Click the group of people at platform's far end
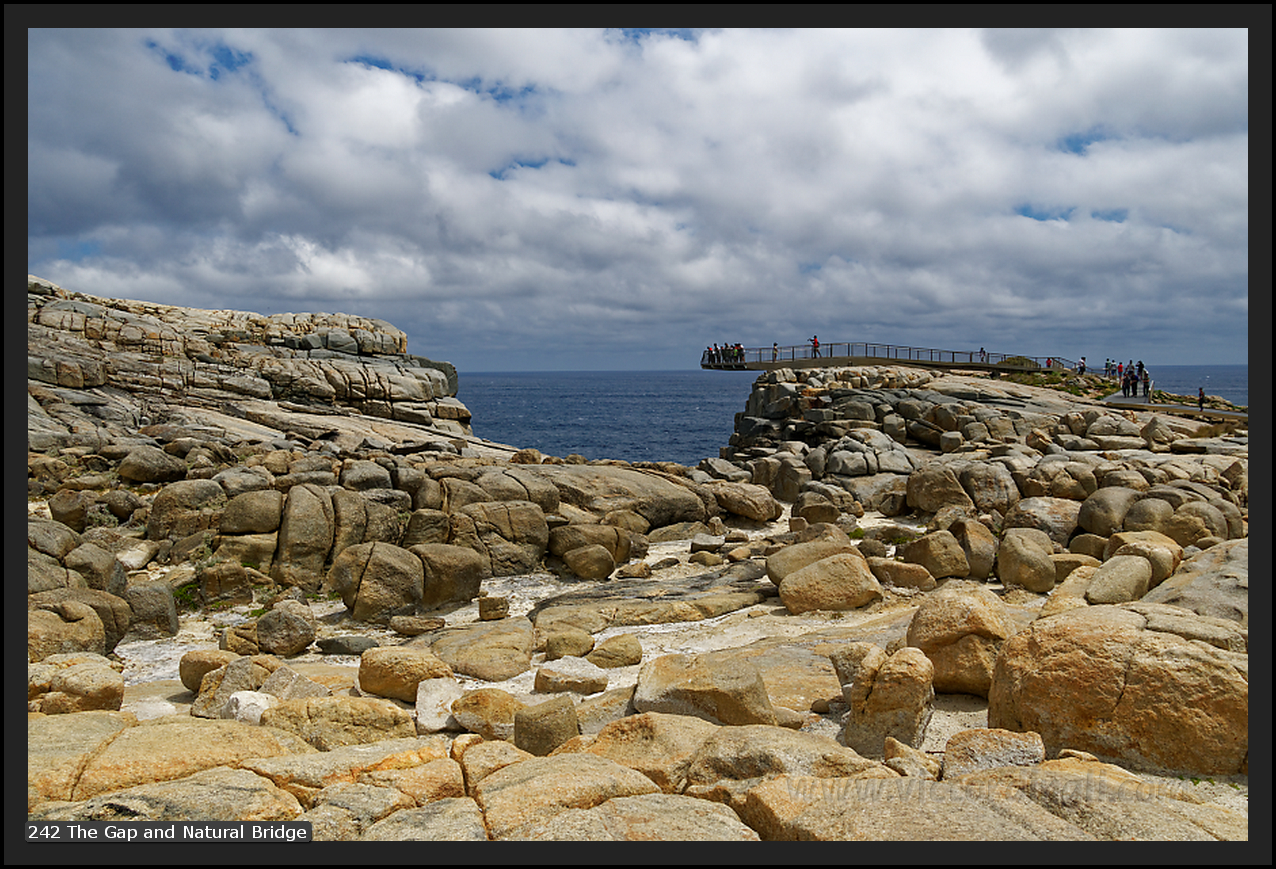 click(725, 353)
